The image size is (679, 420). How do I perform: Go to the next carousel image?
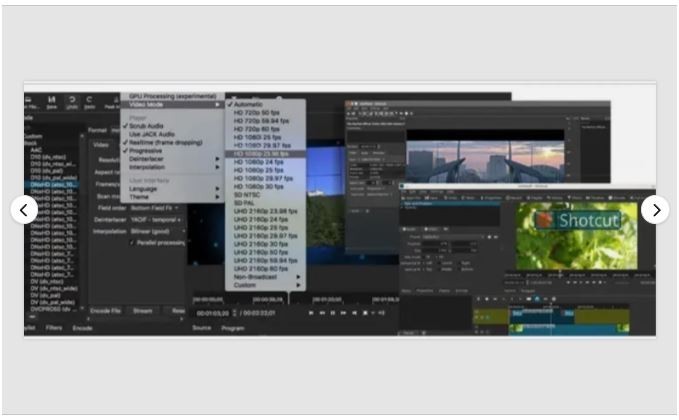click(x=655, y=210)
